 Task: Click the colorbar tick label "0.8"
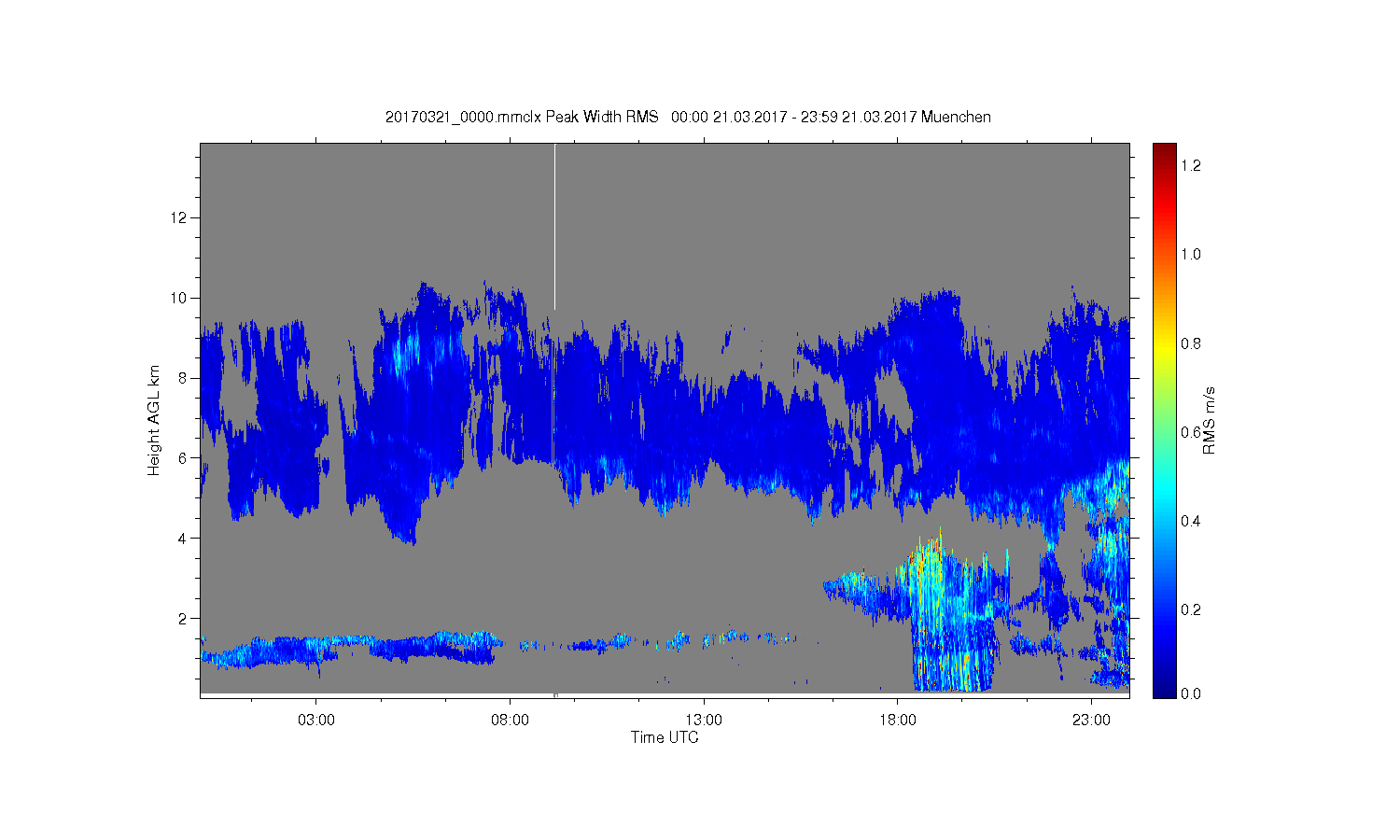(1191, 343)
